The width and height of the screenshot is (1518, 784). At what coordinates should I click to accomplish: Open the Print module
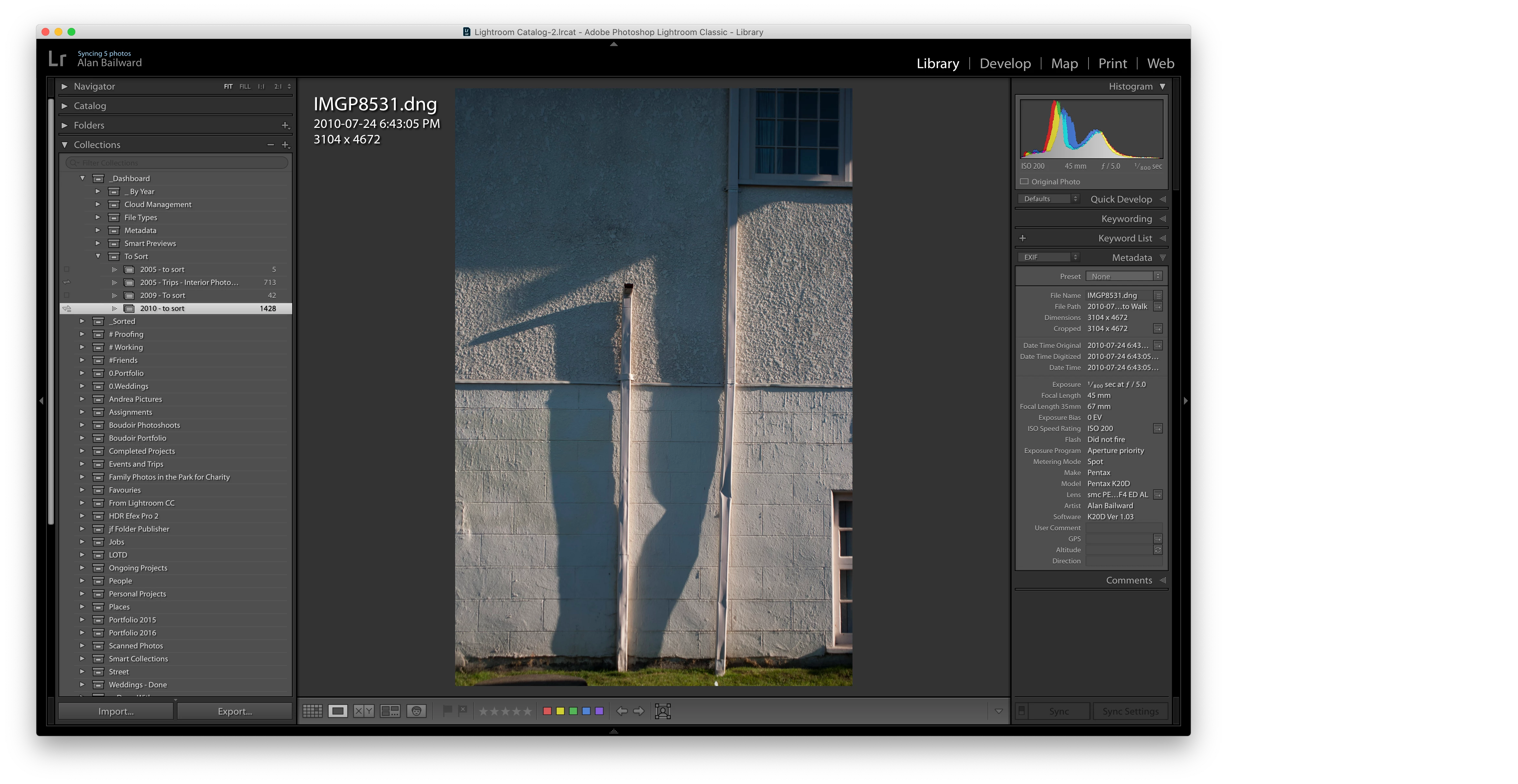pyautogui.click(x=1112, y=63)
